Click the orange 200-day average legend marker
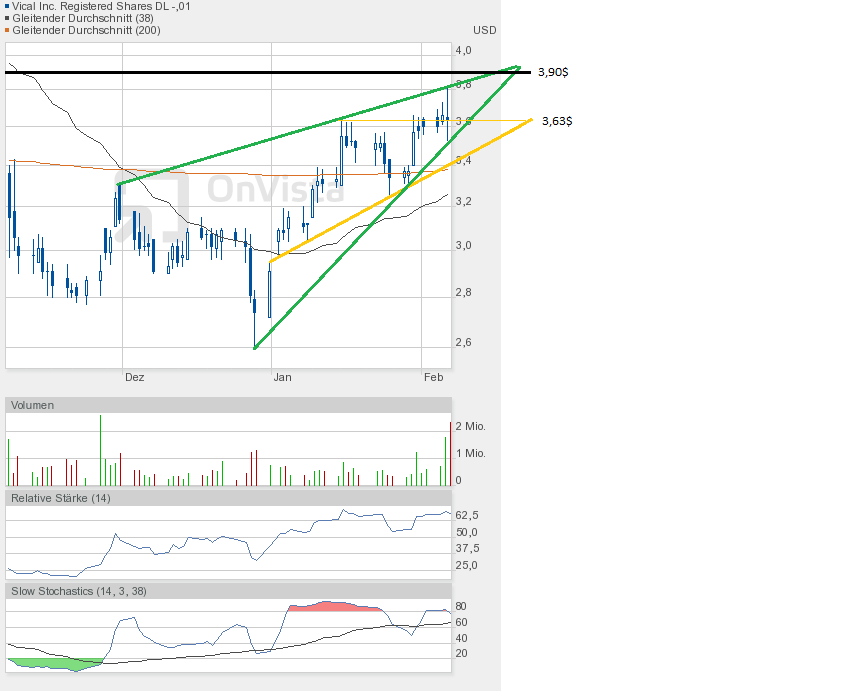Image resolution: width=850 pixels, height=691 pixels. click(x=7, y=30)
